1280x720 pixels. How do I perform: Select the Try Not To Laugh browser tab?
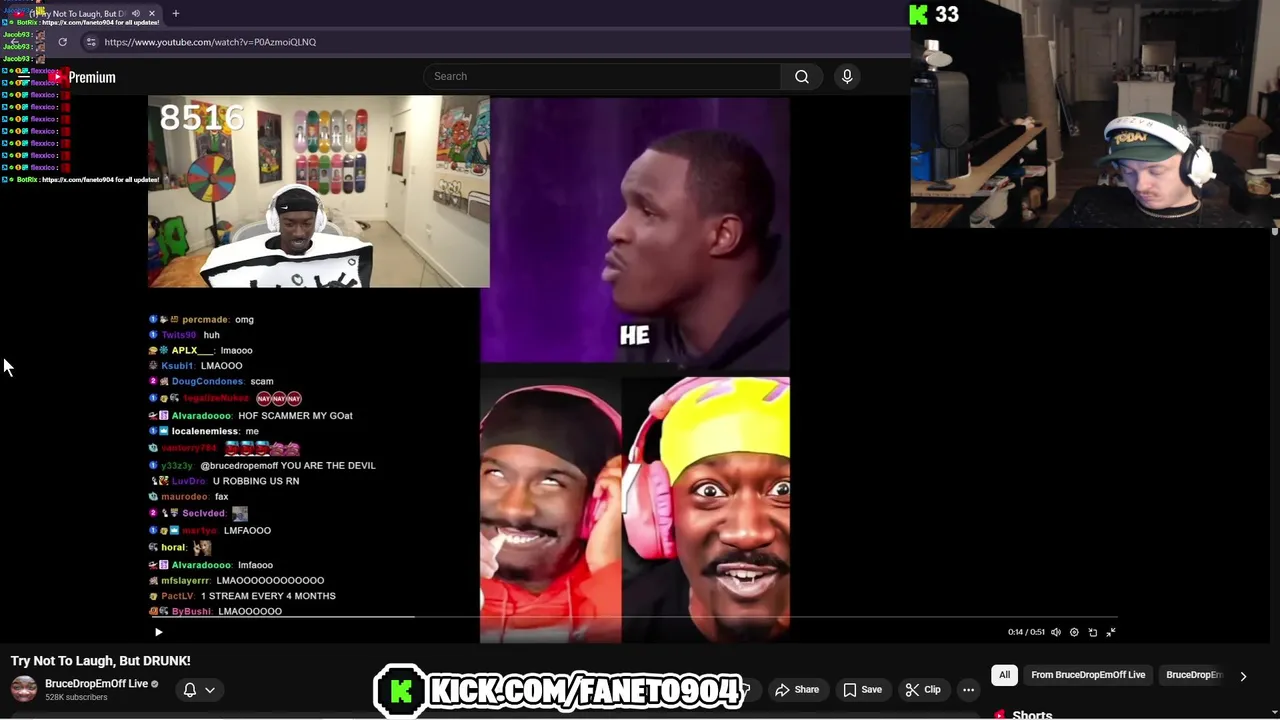(x=85, y=13)
